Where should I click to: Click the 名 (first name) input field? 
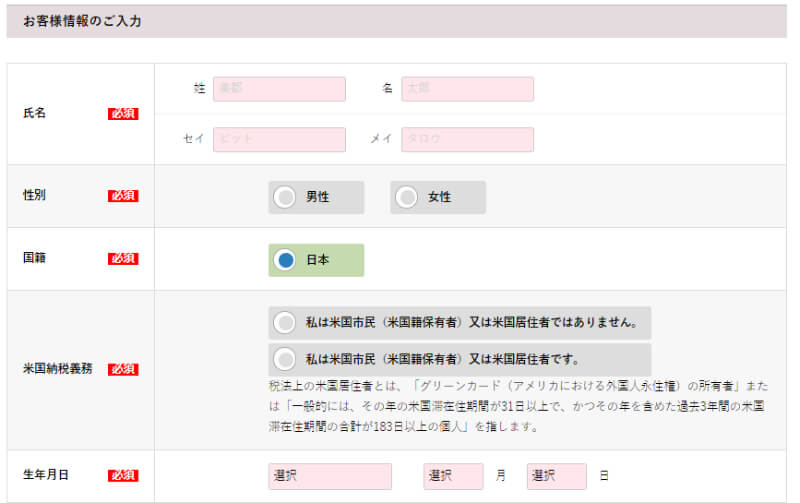click(x=467, y=89)
